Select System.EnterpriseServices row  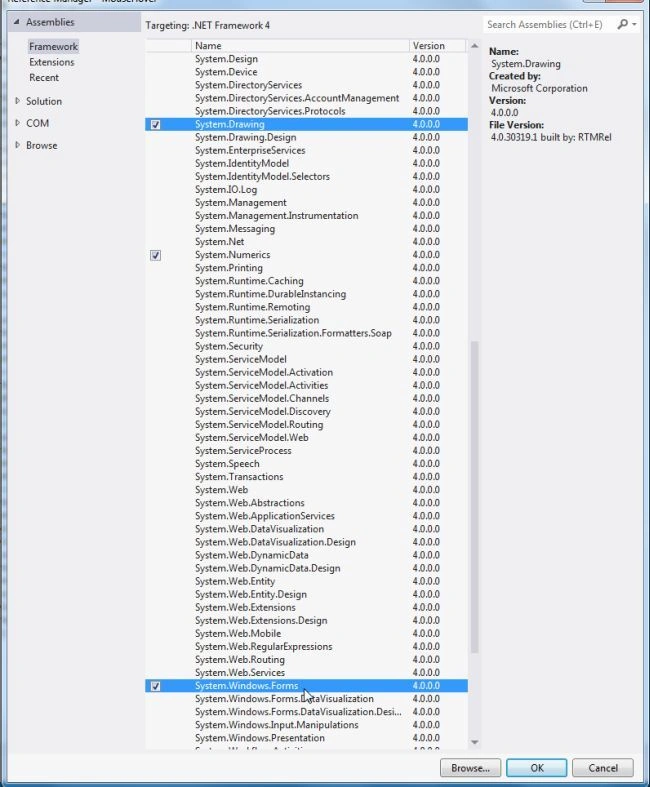click(x=306, y=151)
